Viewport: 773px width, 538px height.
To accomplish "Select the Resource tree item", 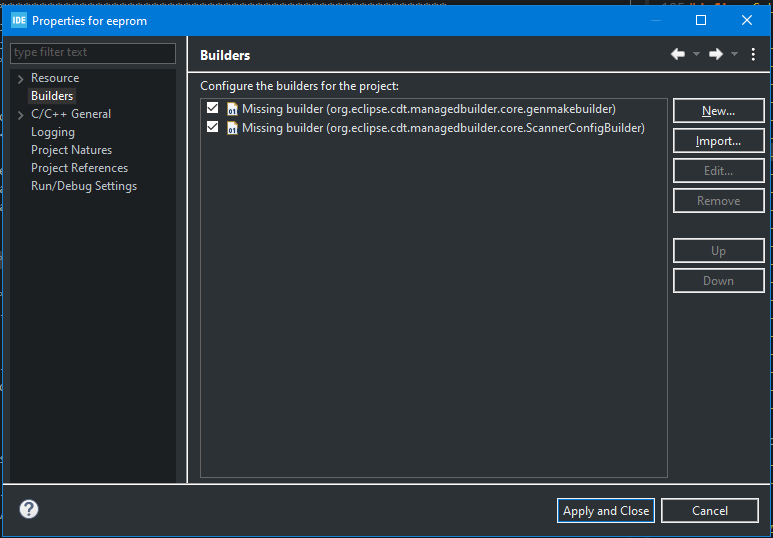I will tap(55, 78).
